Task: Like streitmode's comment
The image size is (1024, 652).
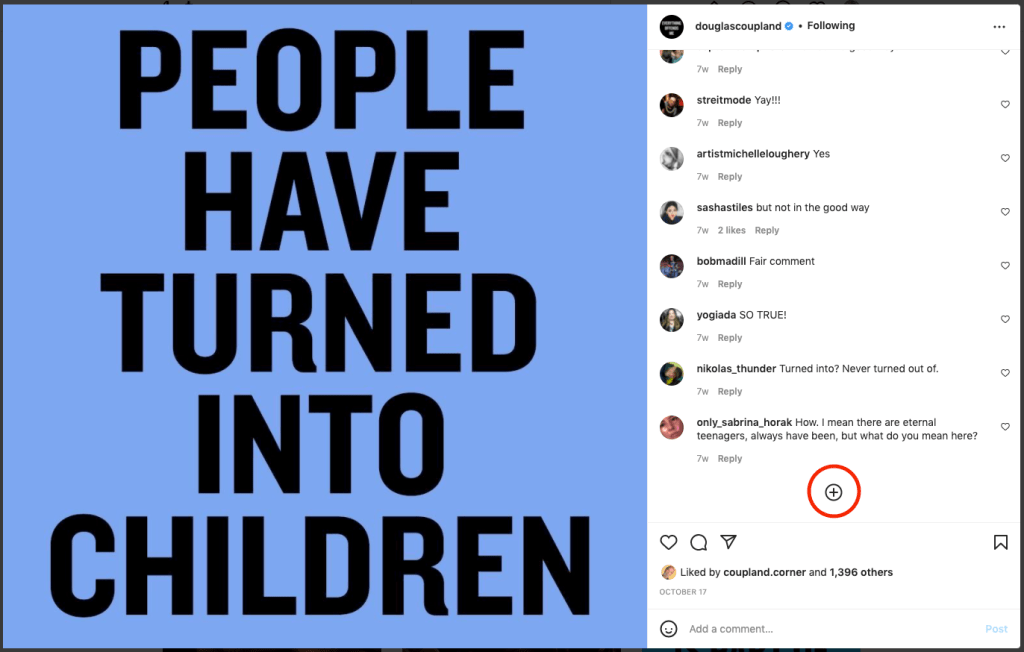Action: 1005,105
